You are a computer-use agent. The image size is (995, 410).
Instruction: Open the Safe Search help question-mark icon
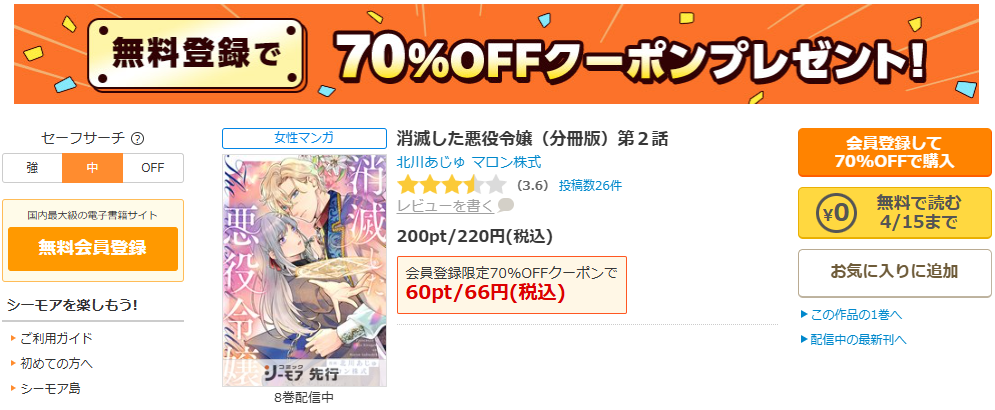click(137, 138)
